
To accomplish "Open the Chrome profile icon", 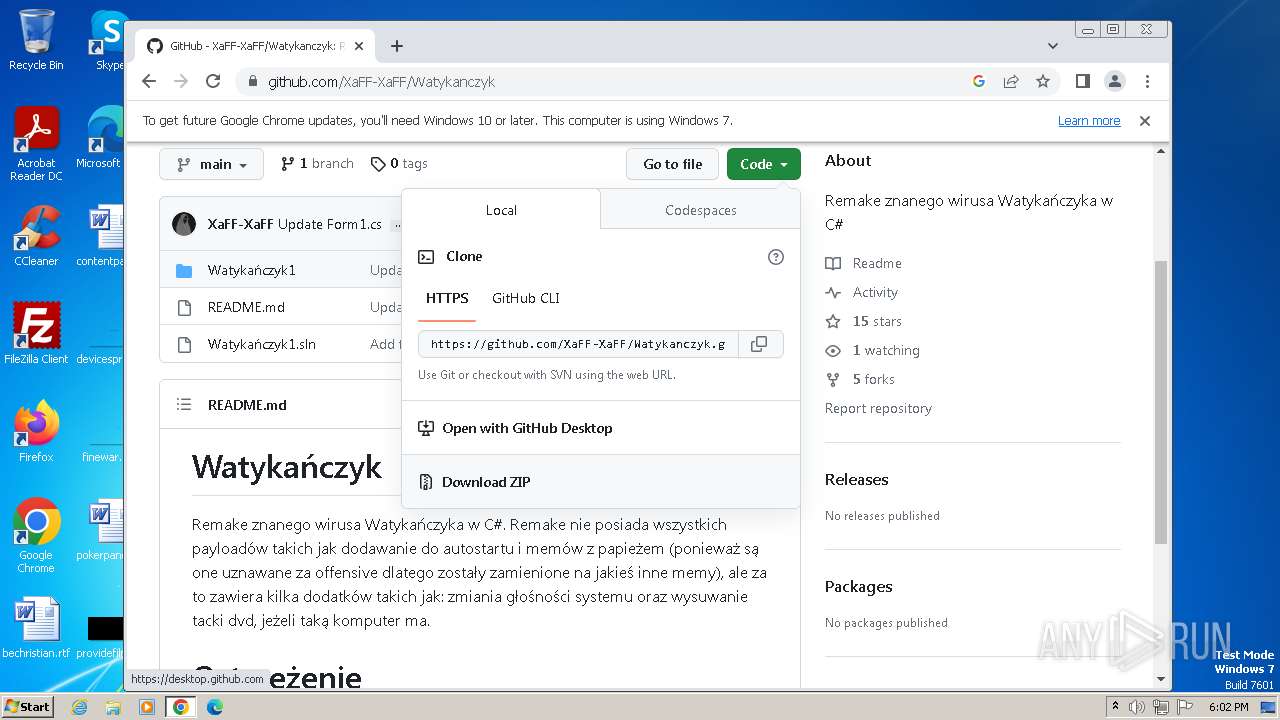I will [1115, 81].
